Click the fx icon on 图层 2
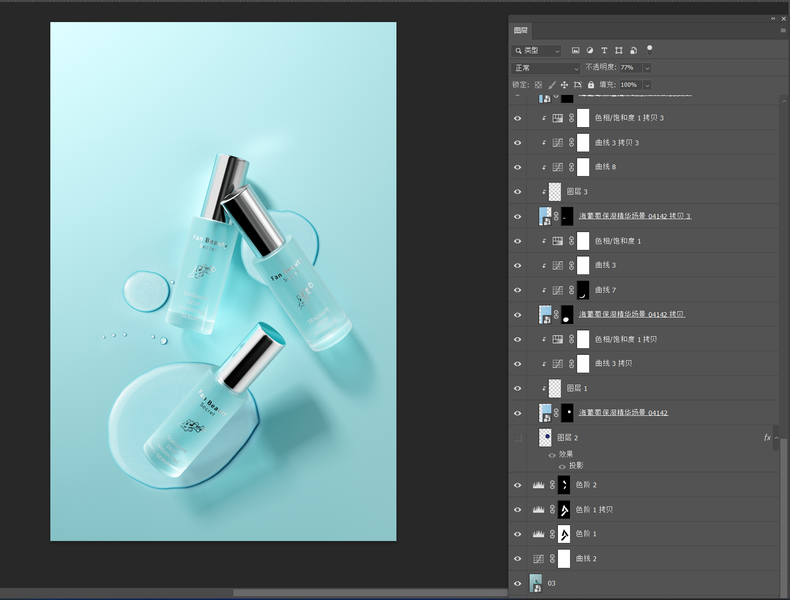 [767, 437]
